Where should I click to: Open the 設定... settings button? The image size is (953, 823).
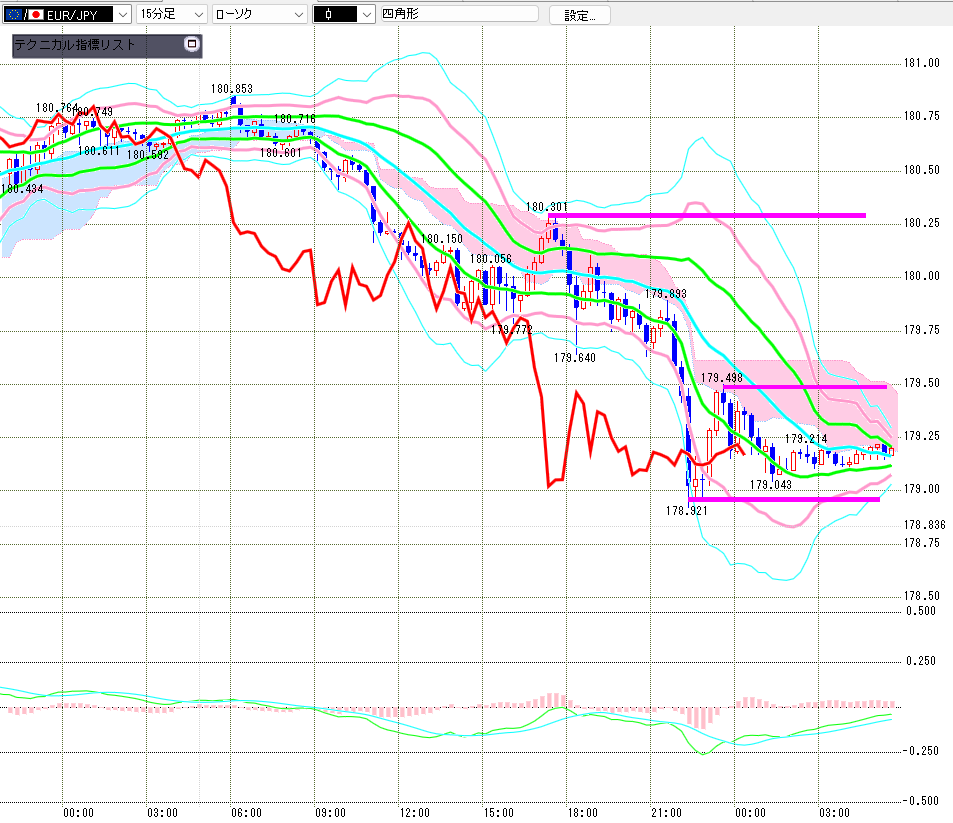[x=580, y=15]
